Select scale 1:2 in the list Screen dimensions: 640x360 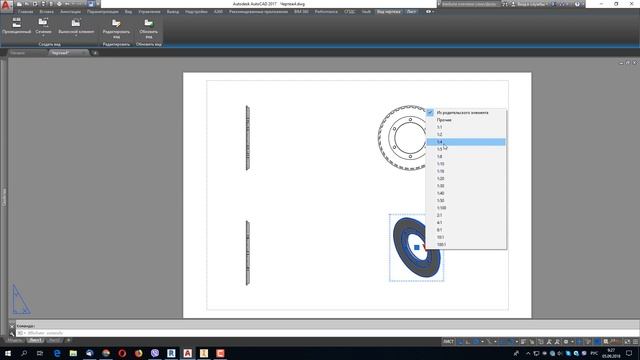(x=466, y=135)
